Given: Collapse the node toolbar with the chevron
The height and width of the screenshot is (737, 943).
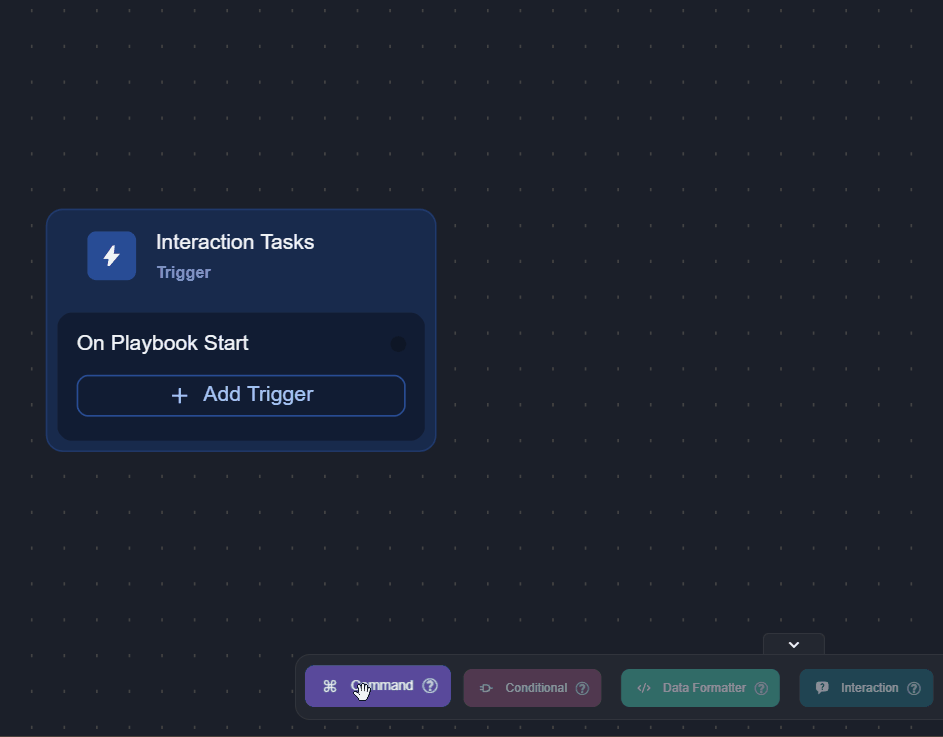Looking at the screenshot, I should tap(793, 644).
